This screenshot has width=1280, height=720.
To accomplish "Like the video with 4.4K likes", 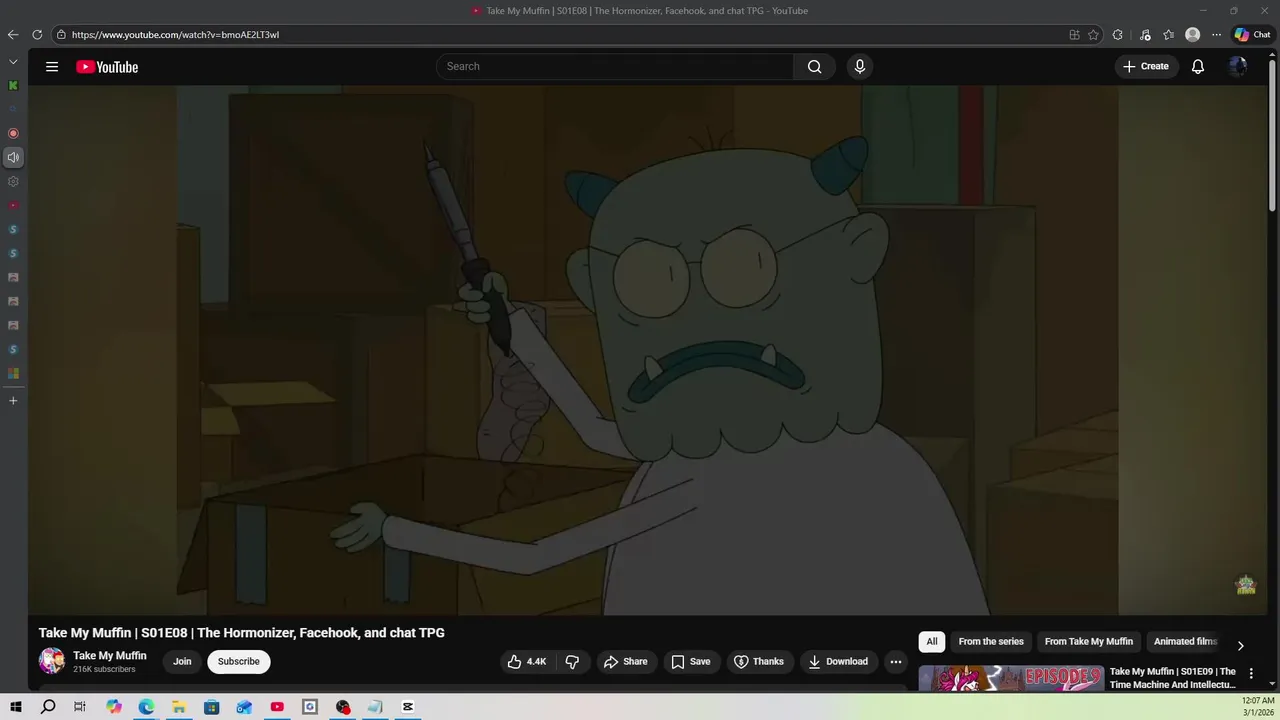I will tap(527, 661).
